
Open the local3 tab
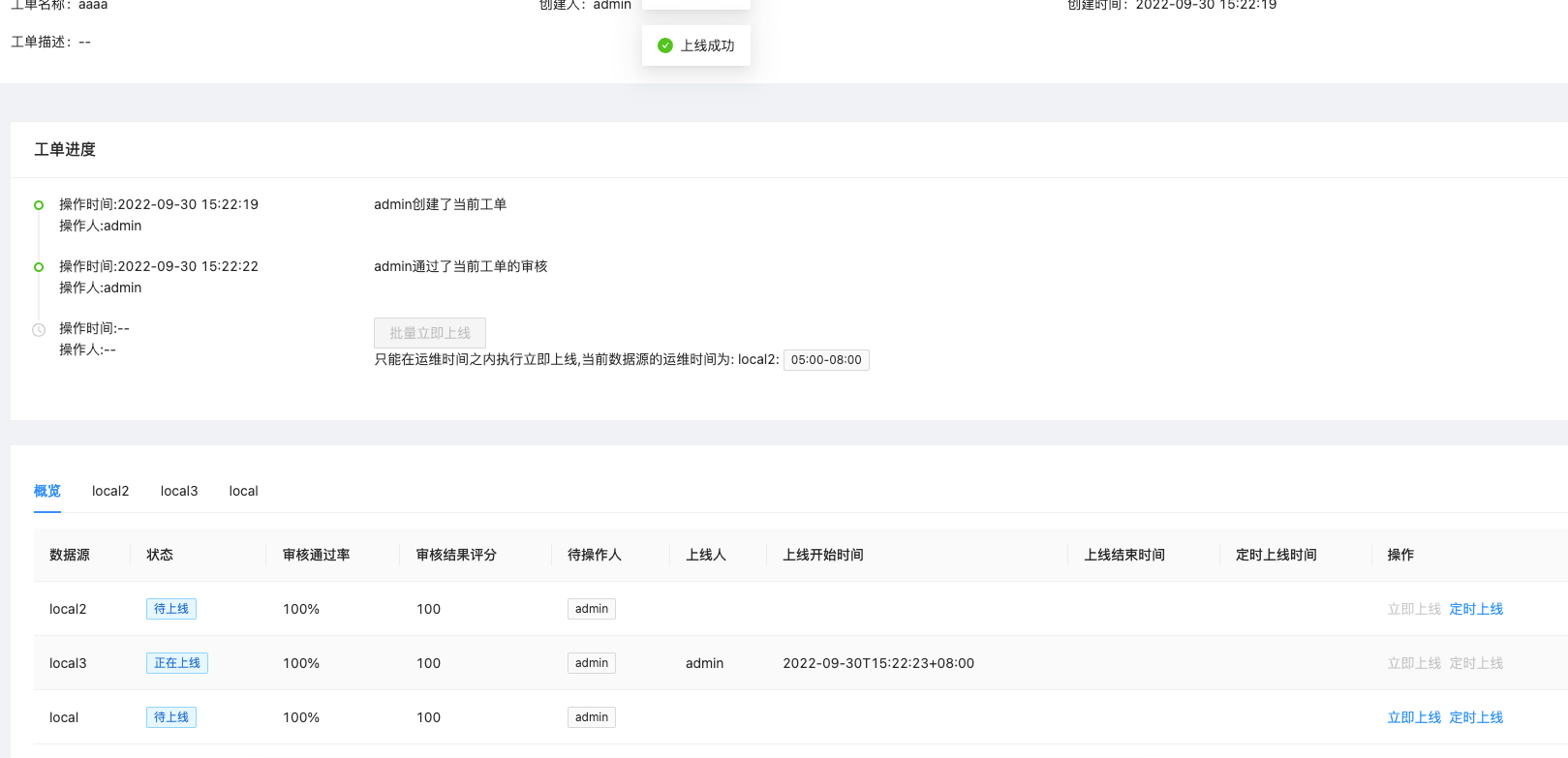click(179, 491)
